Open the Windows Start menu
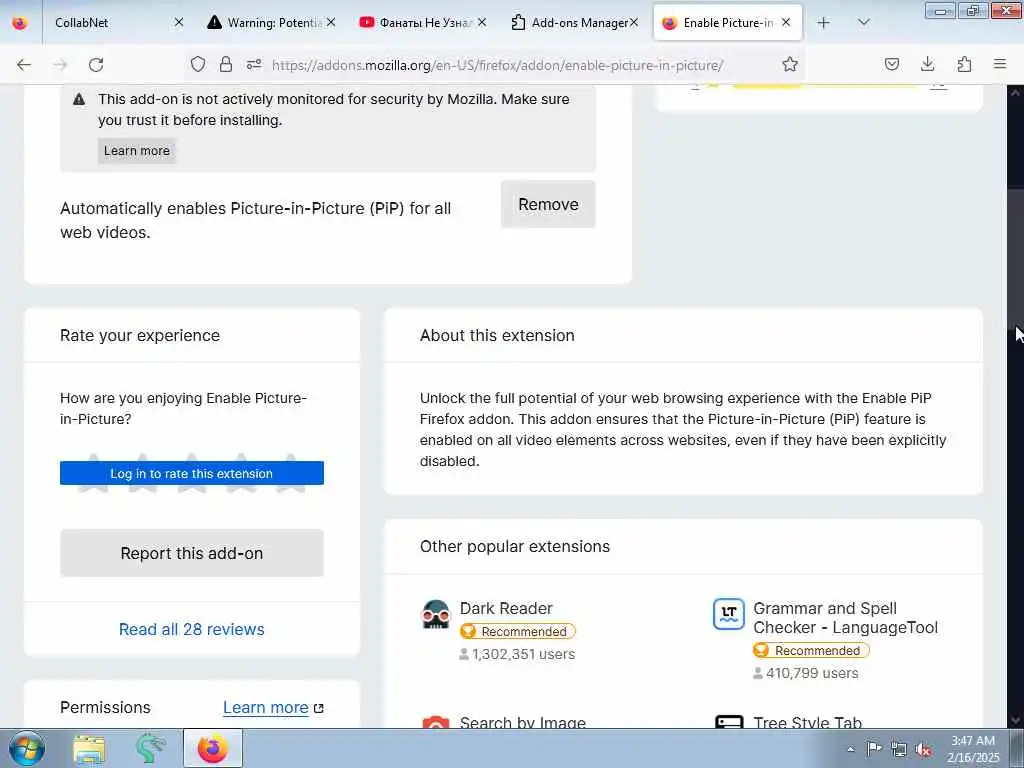 27,748
